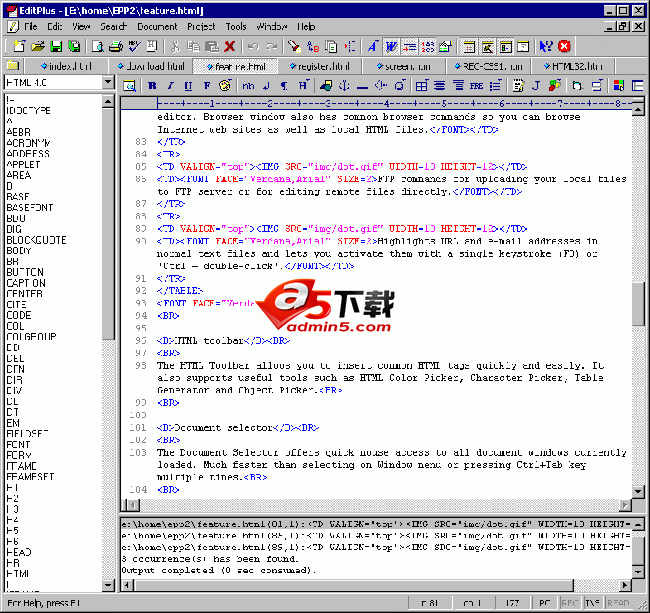
Task: Open Find using the flashlight icon
Action: (x=294, y=46)
